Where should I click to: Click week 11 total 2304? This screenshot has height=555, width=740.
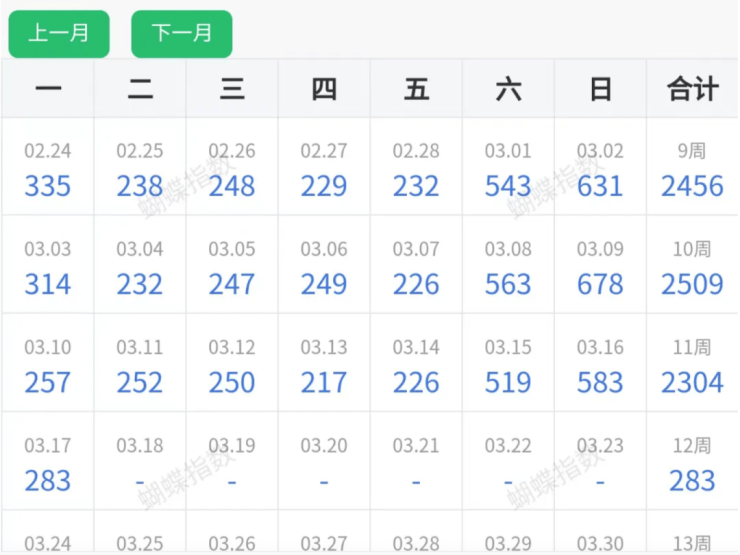[x=692, y=366]
